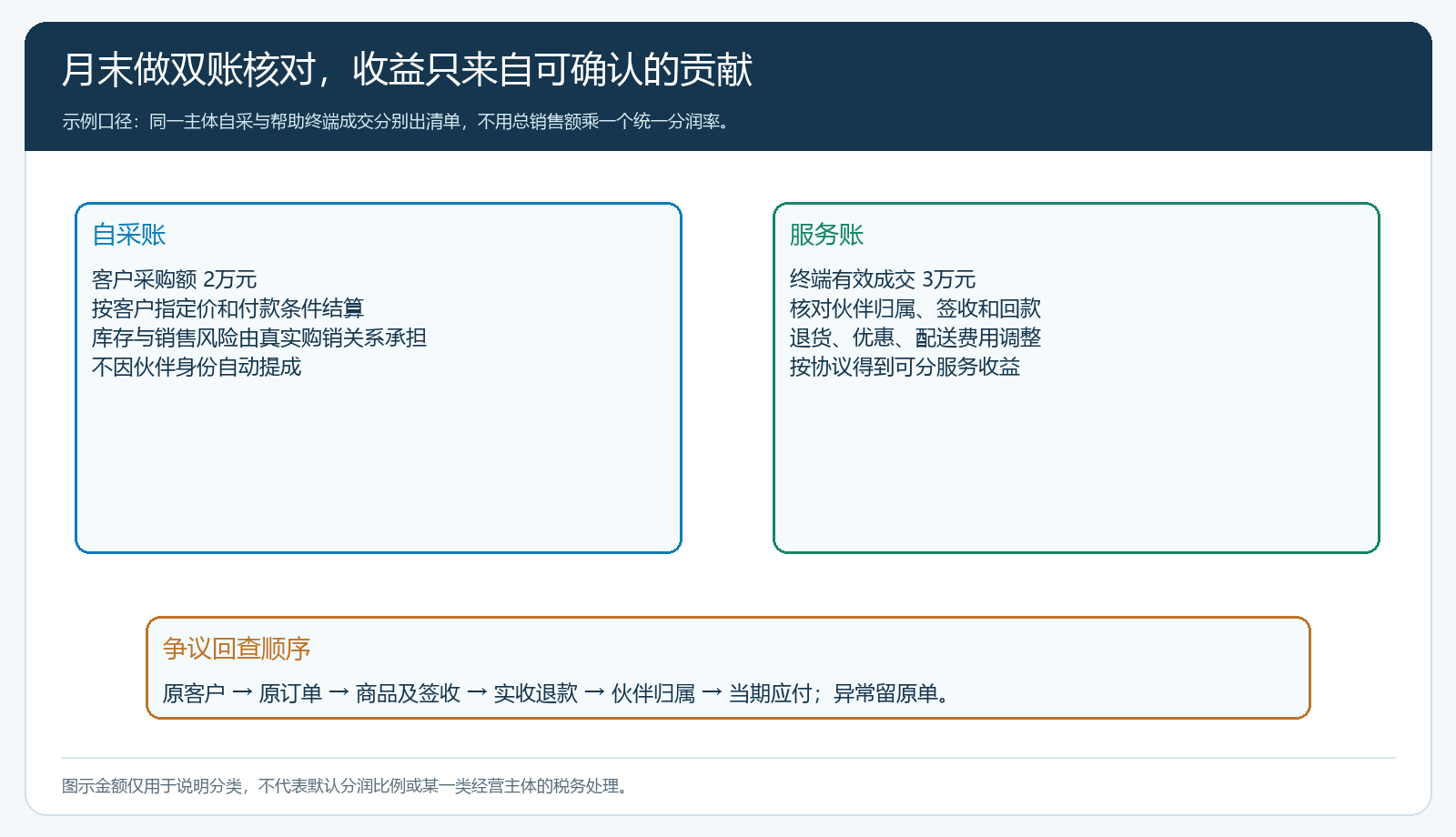This screenshot has height=837, width=1456.
Task: Click the line 核对伙伴归属、签收和回款
Action: point(915,308)
